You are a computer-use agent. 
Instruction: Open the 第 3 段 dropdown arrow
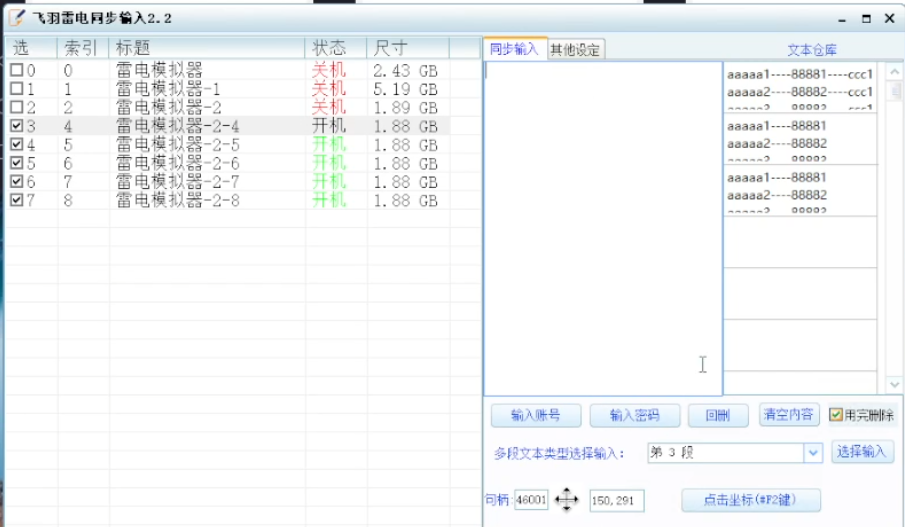pos(812,453)
